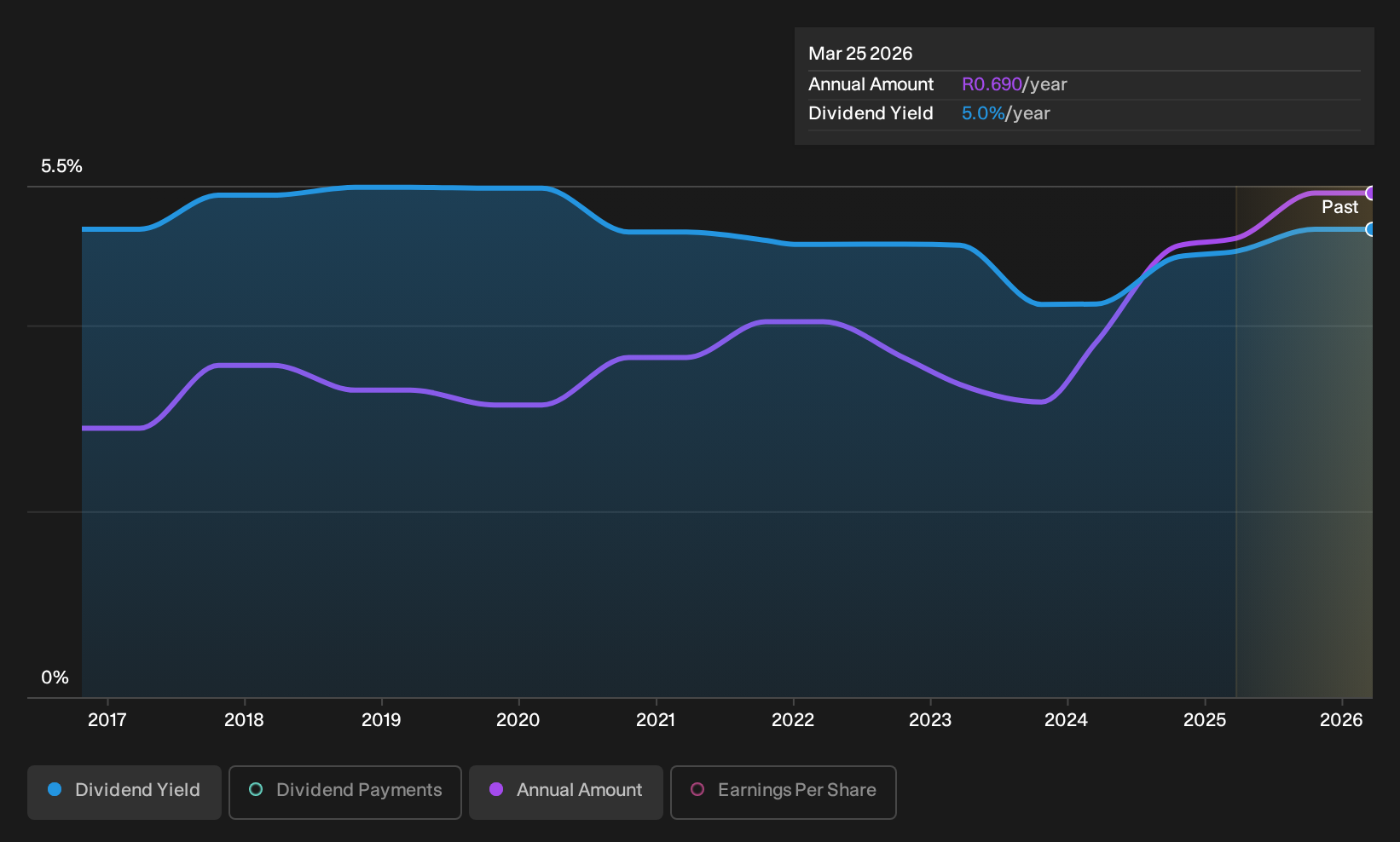Click the 2026 x-axis label
The height and width of the screenshot is (842, 1400).
click(1342, 720)
